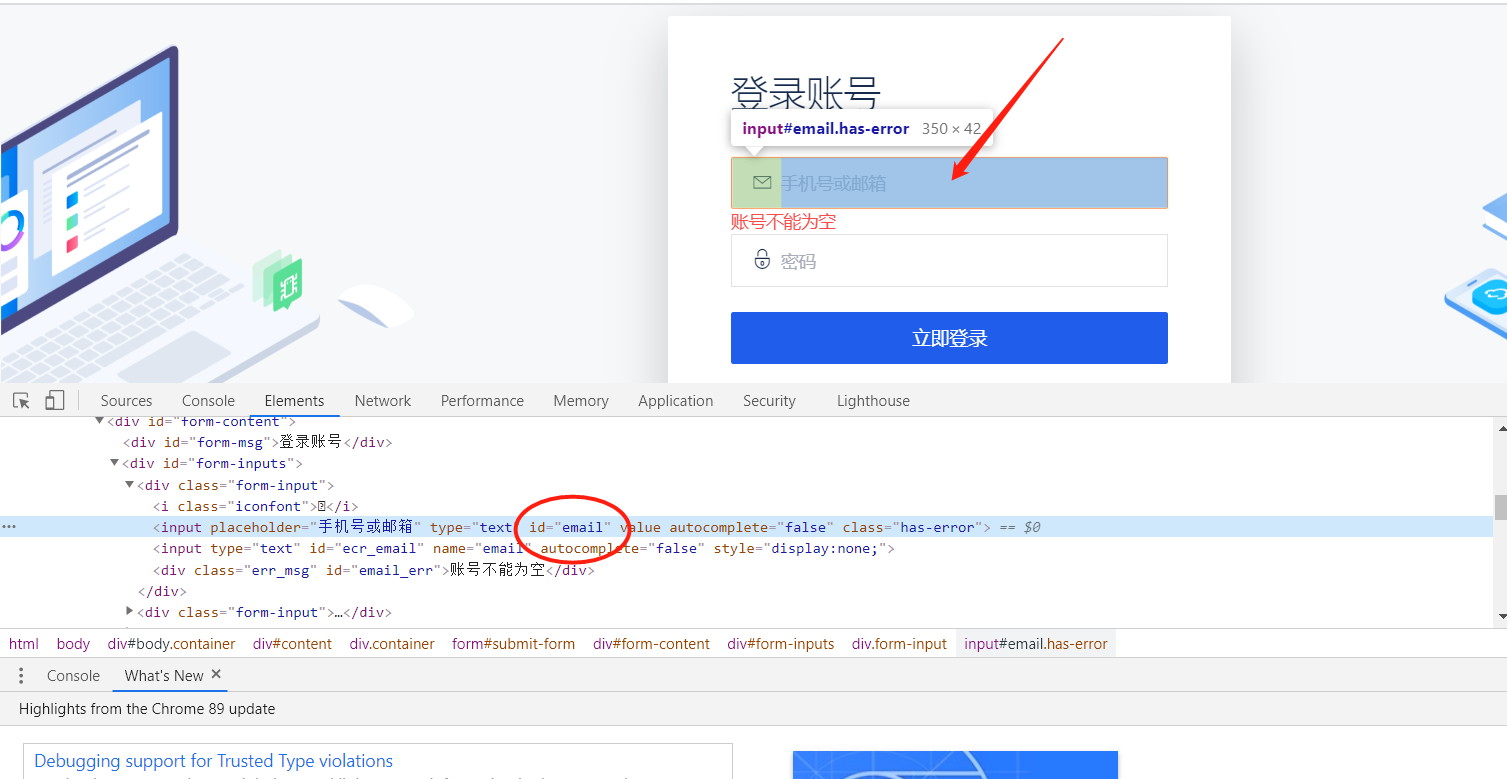Click the envelope icon in account input
The height and width of the screenshot is (779, 1507).
(762, 182)
